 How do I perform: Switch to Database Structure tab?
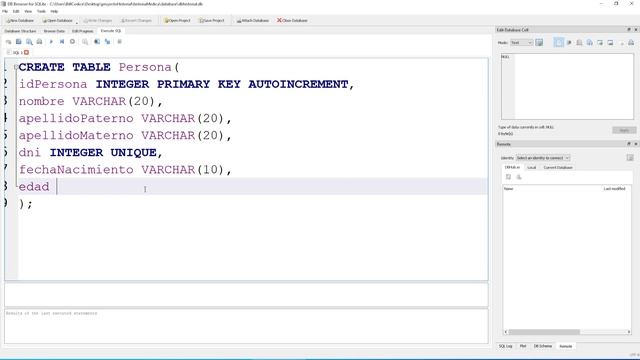coord(20,31)
